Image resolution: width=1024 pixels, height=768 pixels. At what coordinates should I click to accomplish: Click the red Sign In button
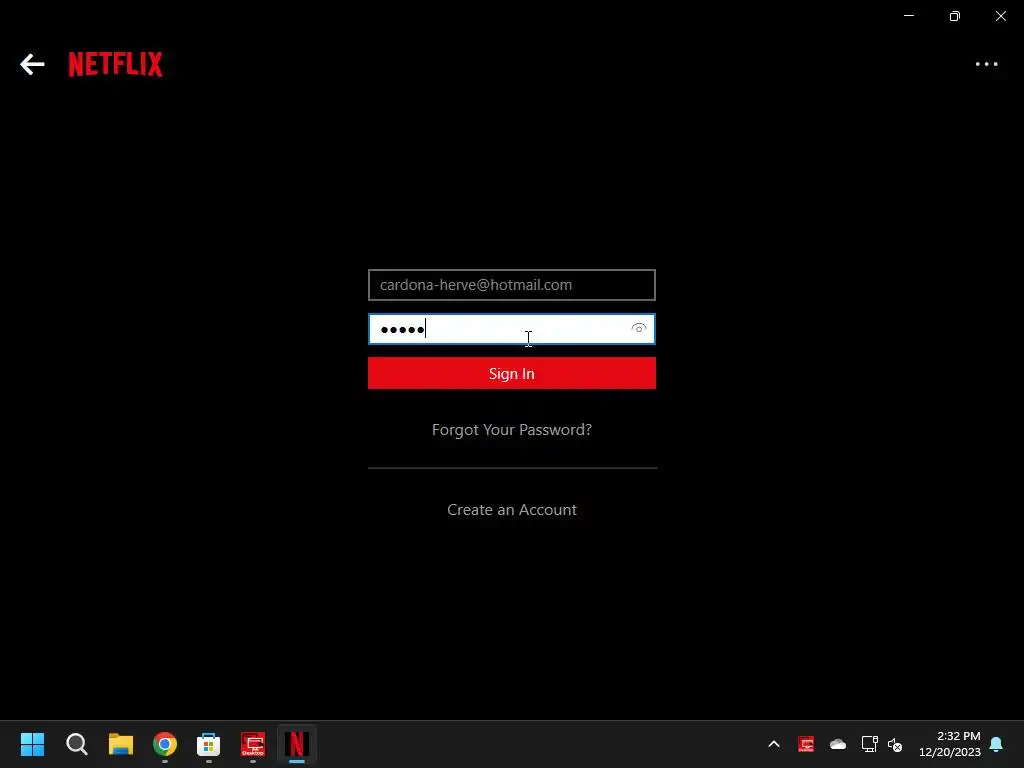click(511, 373)
